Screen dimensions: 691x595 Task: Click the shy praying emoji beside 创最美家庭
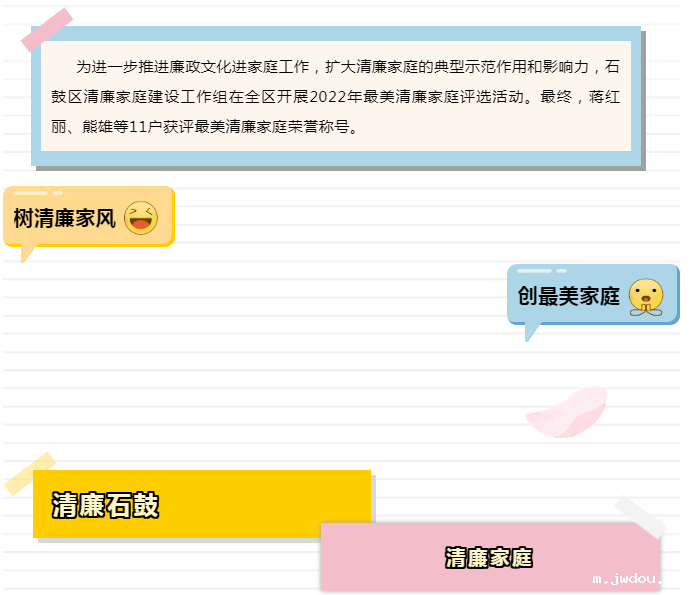point(646,297)
